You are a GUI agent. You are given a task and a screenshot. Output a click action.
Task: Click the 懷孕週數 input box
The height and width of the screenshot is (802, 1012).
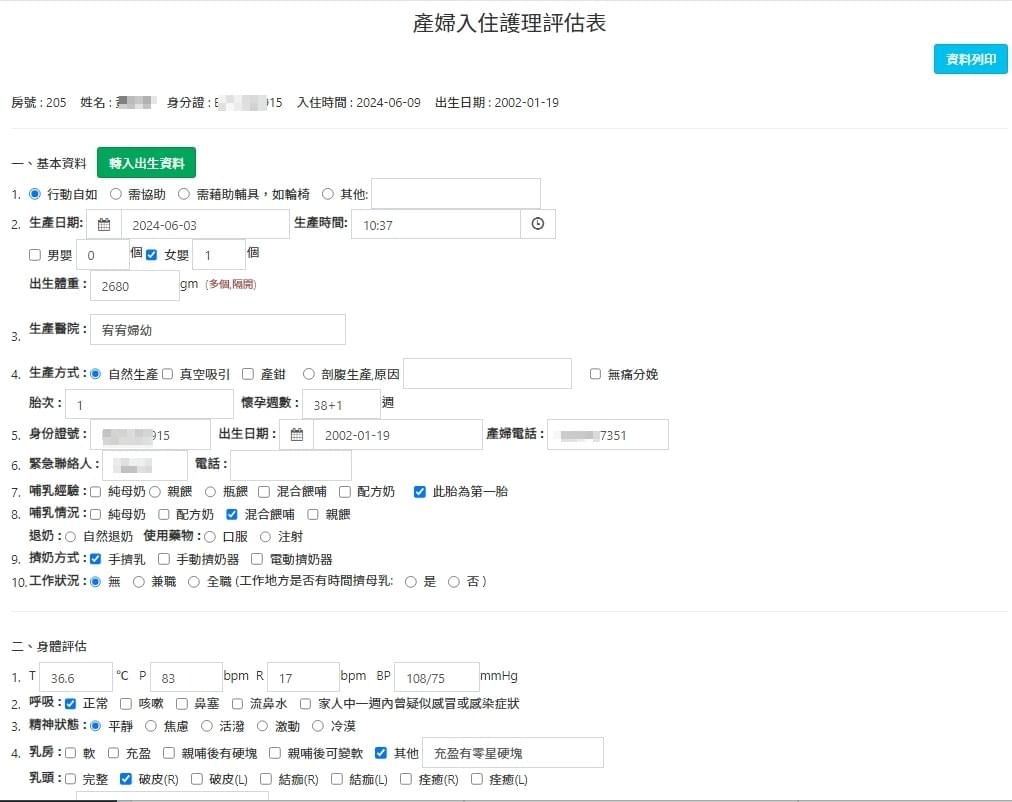(341, 404)
